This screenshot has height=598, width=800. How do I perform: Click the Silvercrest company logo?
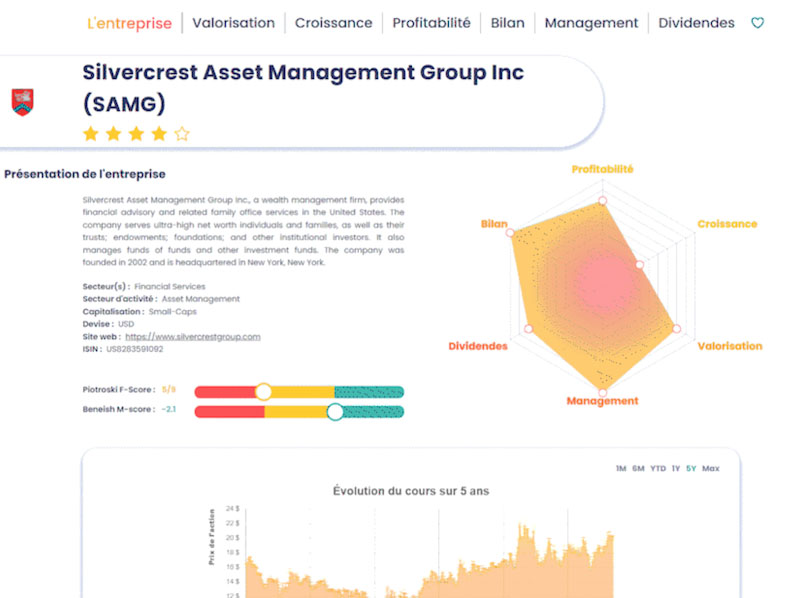coord(22,102)
